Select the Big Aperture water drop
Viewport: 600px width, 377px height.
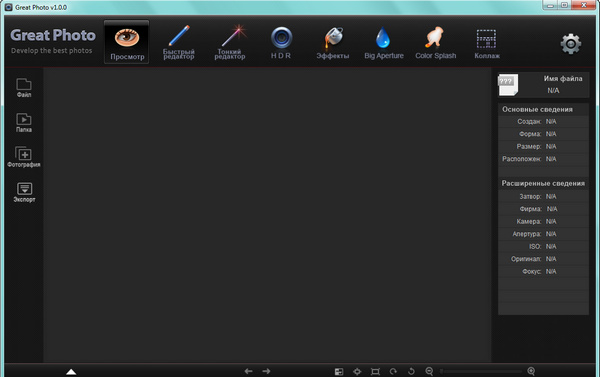coord(384,42)
